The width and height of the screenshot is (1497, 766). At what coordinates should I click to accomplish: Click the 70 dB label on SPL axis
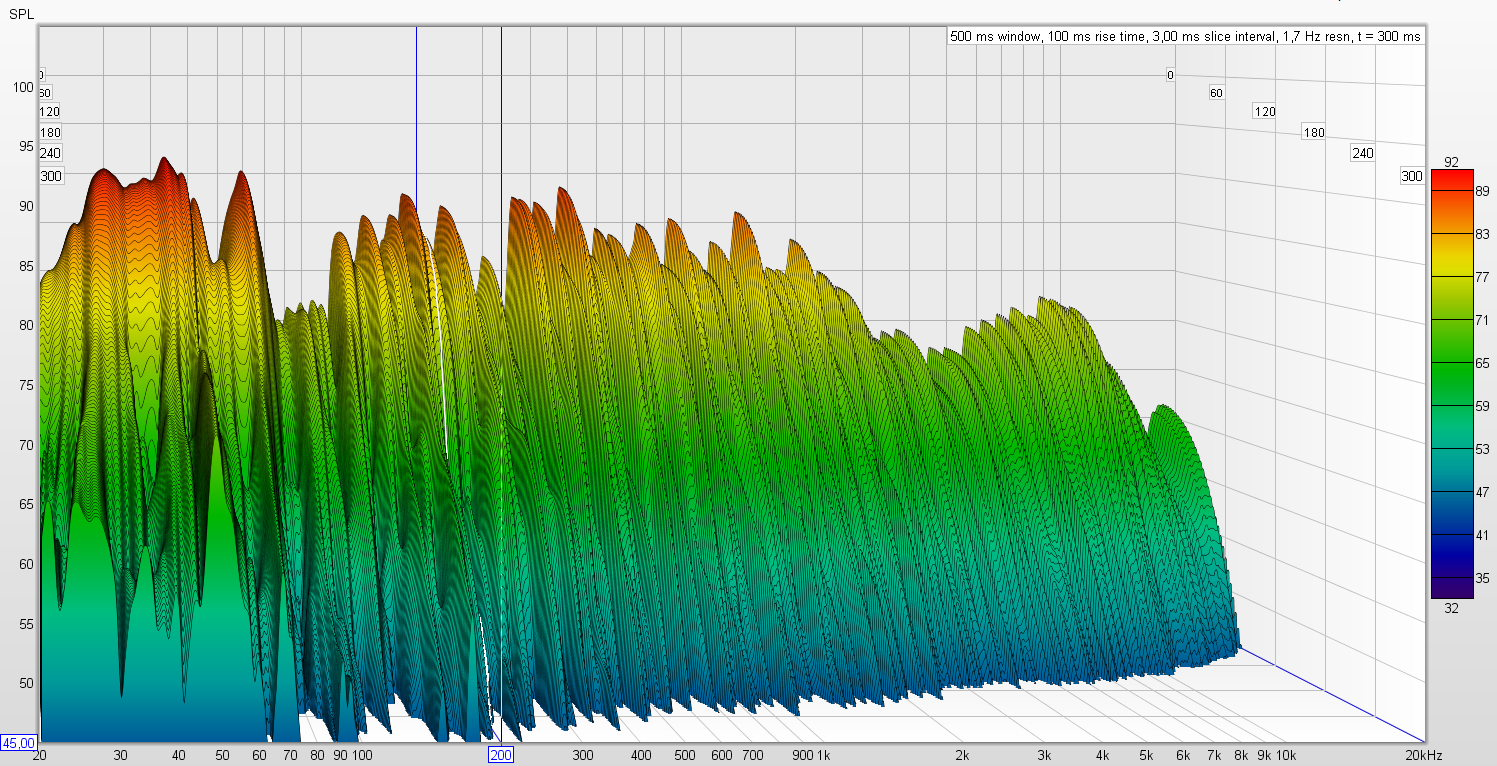(x=22, y=445)
